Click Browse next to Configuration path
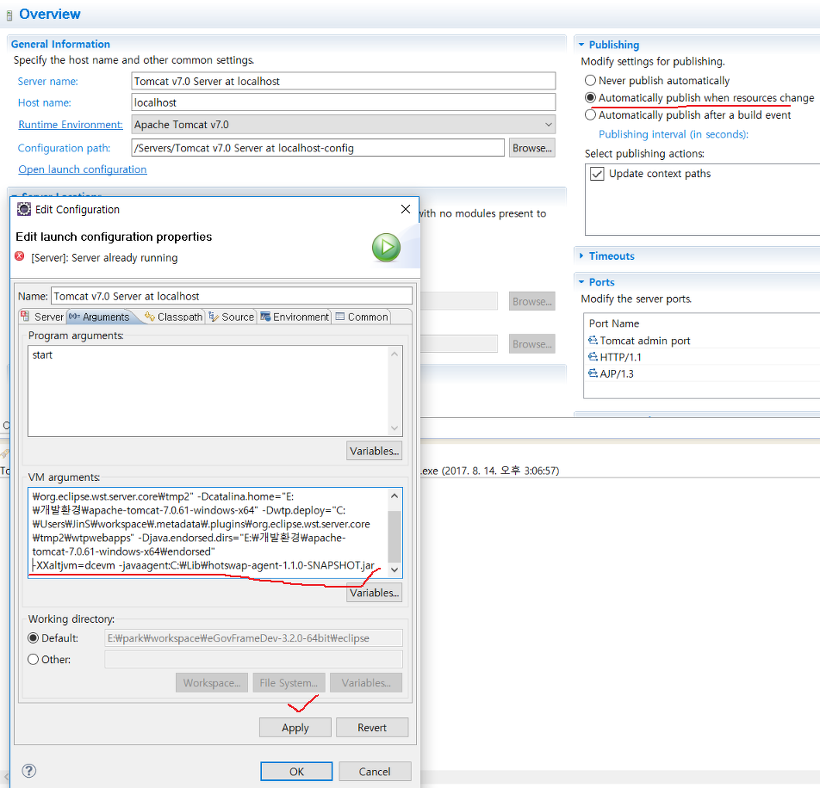 532,148
